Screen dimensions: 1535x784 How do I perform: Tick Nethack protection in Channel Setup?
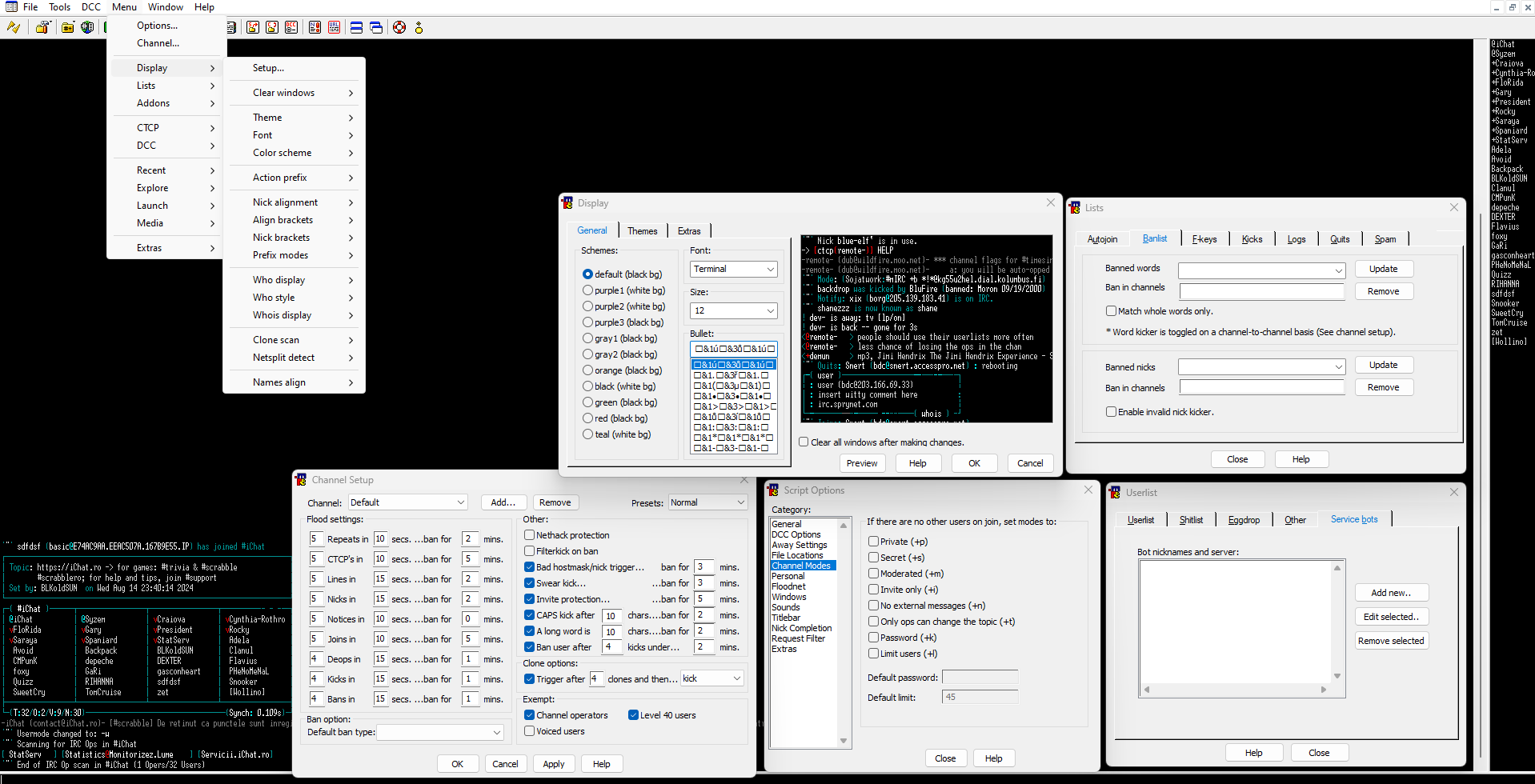(567, 535)
